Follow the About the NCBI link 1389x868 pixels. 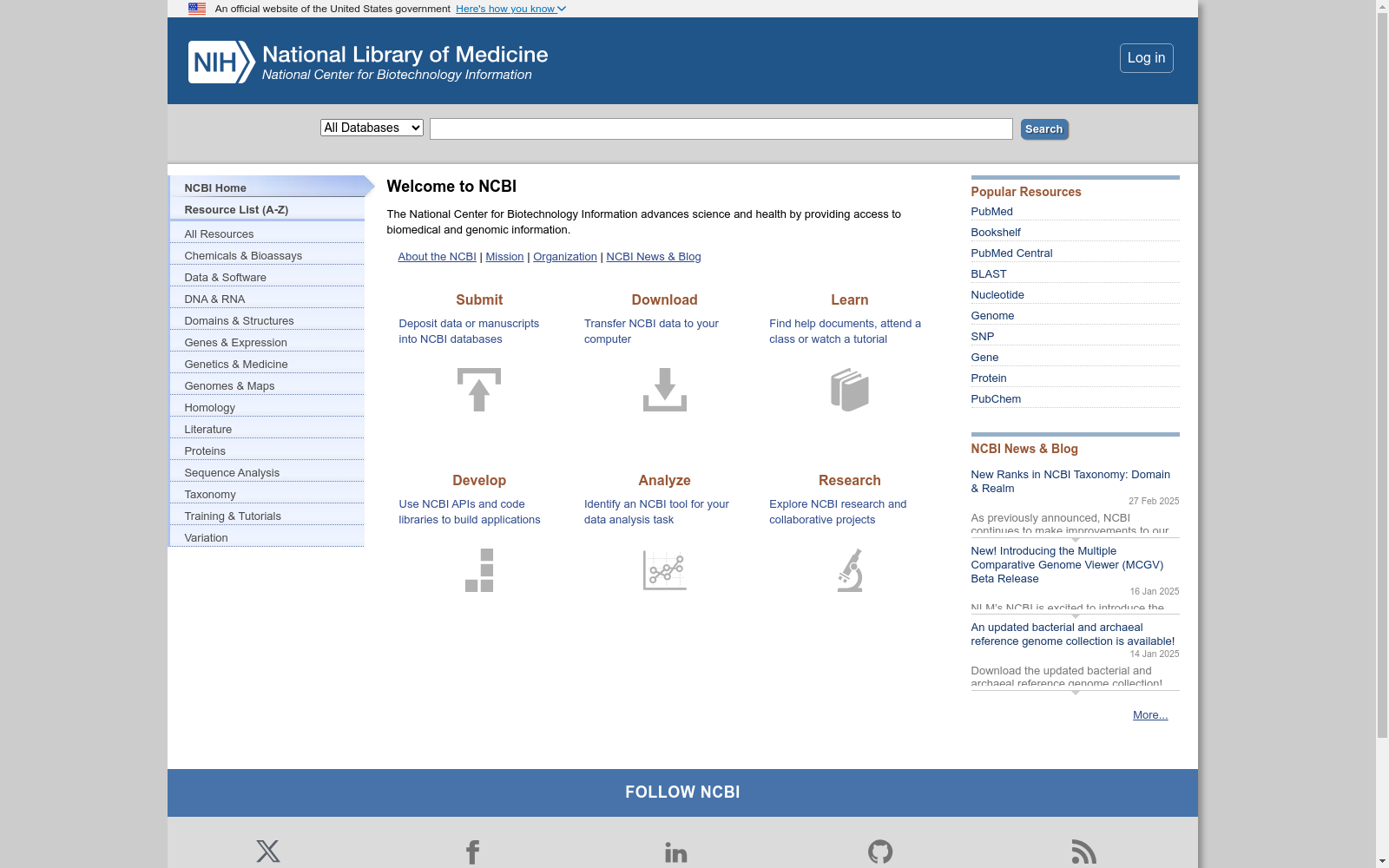(437, 257)
